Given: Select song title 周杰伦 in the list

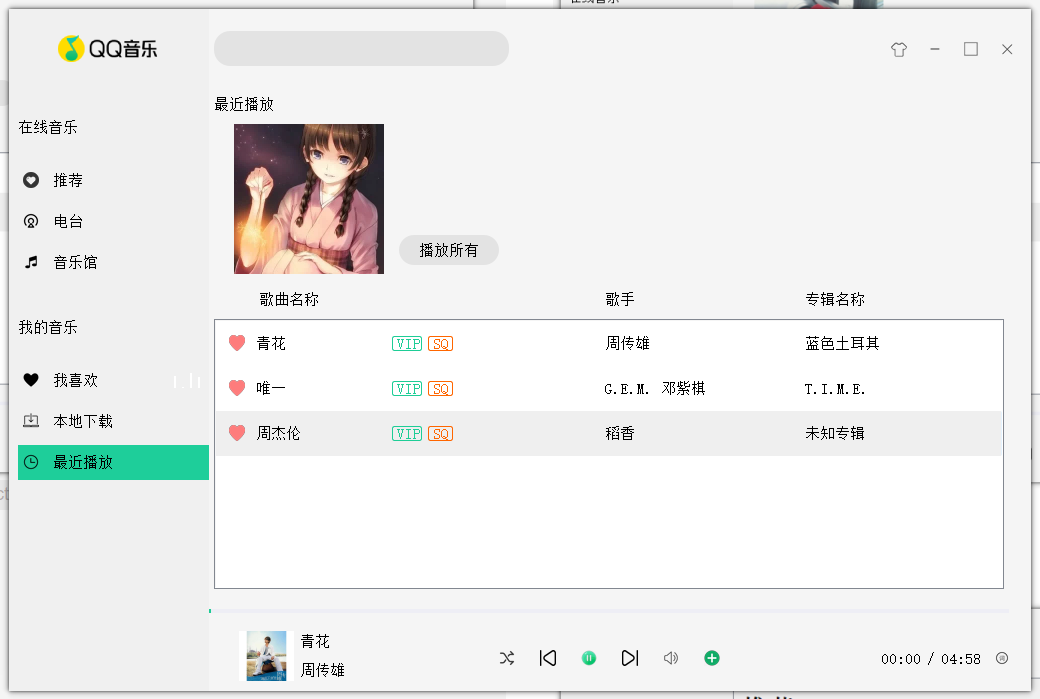Looking at the screenshot, I should (279, 433).
